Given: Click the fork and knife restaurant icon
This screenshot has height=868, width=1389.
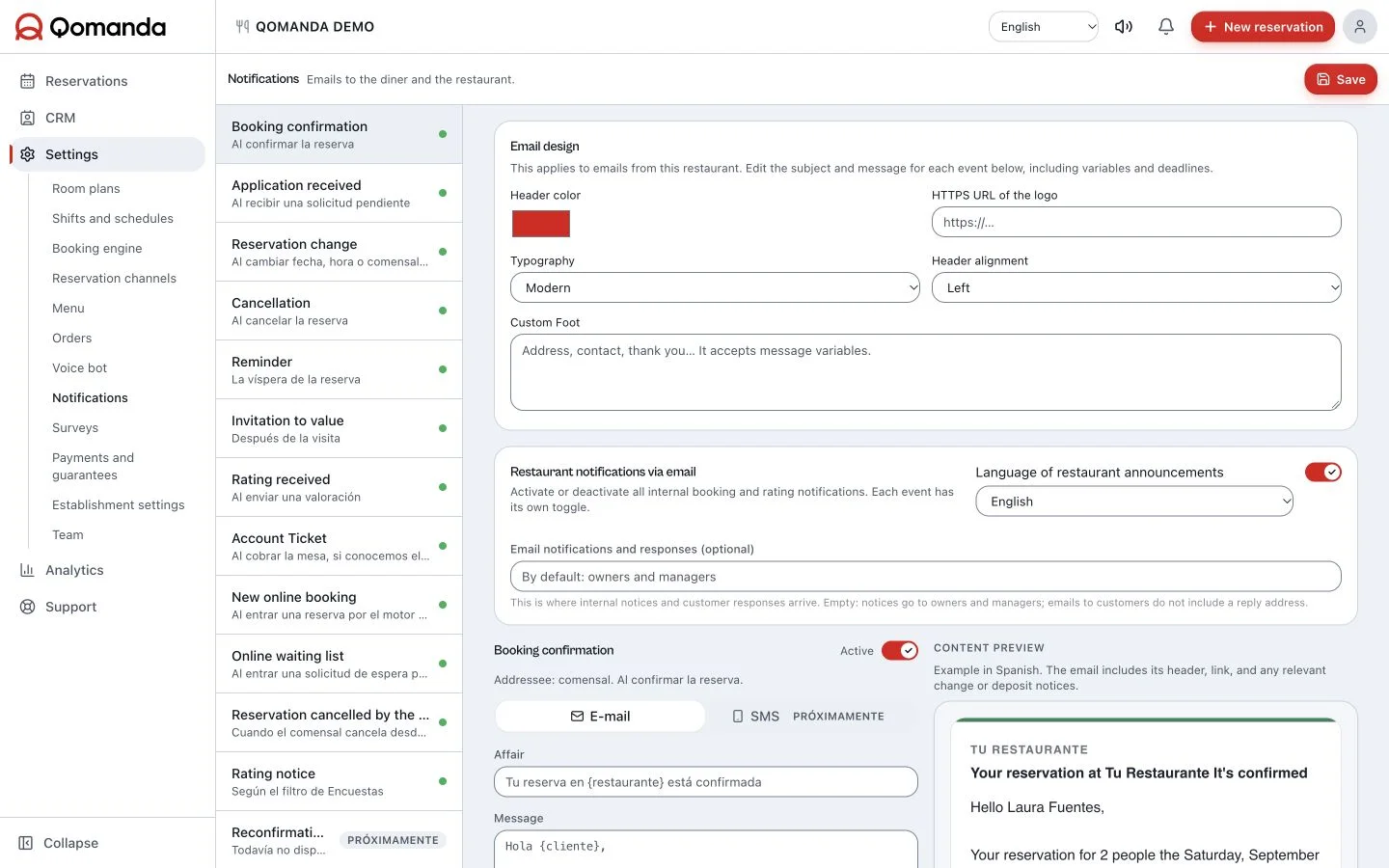Looking at the screenshot, I should pyautogui.click(x=242, y=27).
